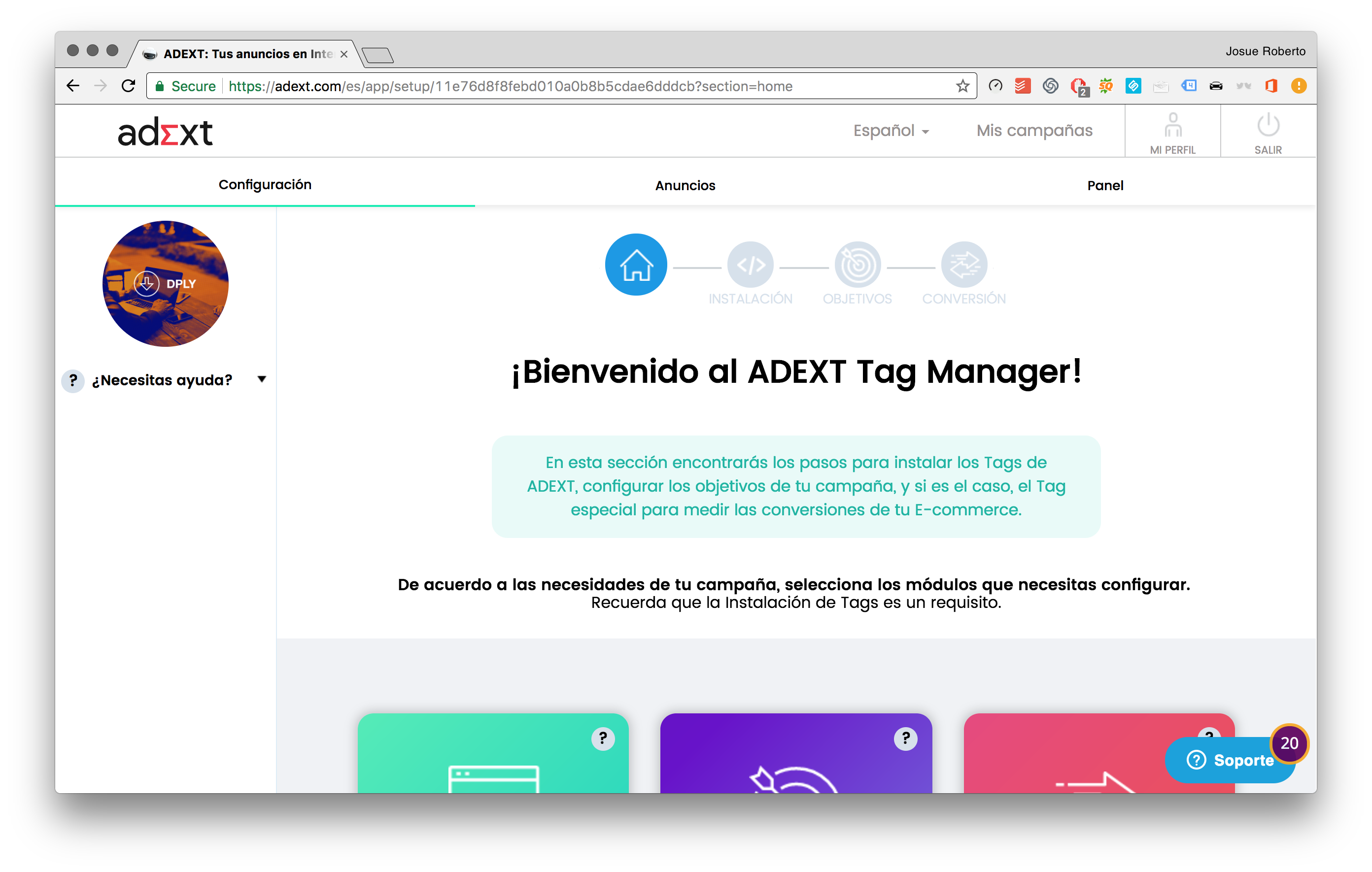Open the Conversión step icon

(963, 264)
